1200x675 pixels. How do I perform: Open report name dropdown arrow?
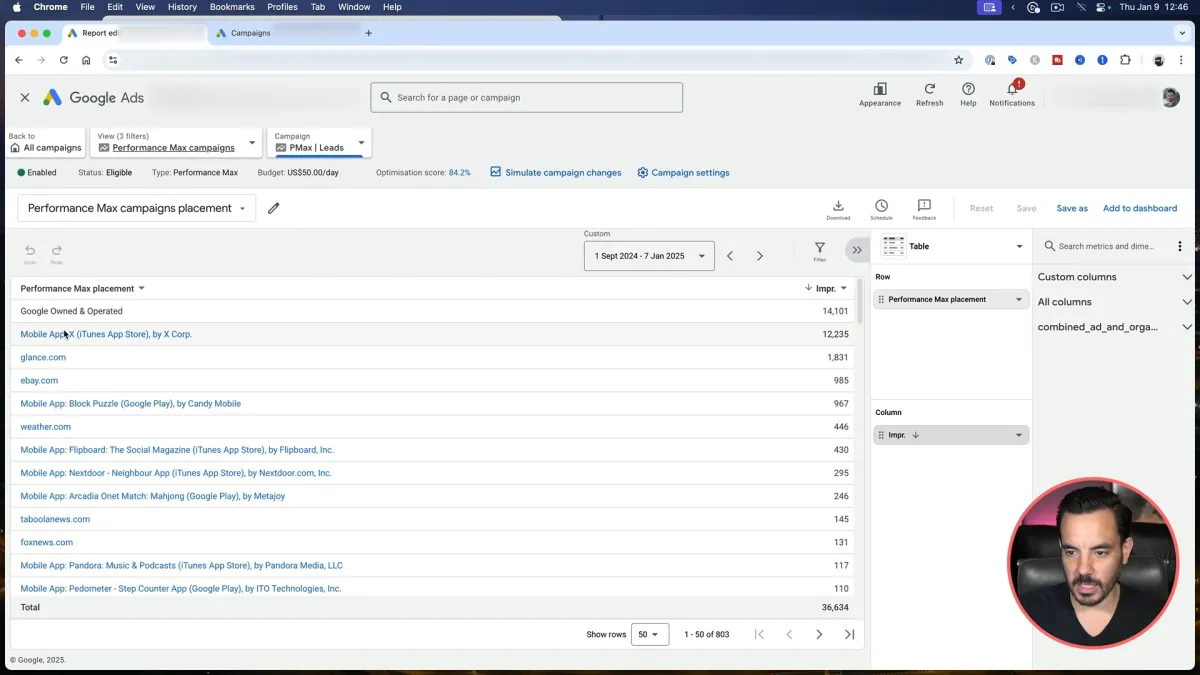tap(242, 209)
